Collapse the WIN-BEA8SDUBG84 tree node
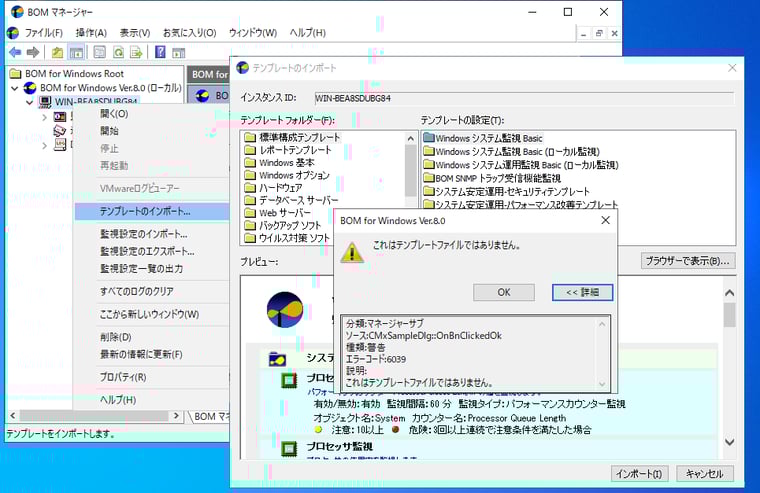 (x=30, y=102)
